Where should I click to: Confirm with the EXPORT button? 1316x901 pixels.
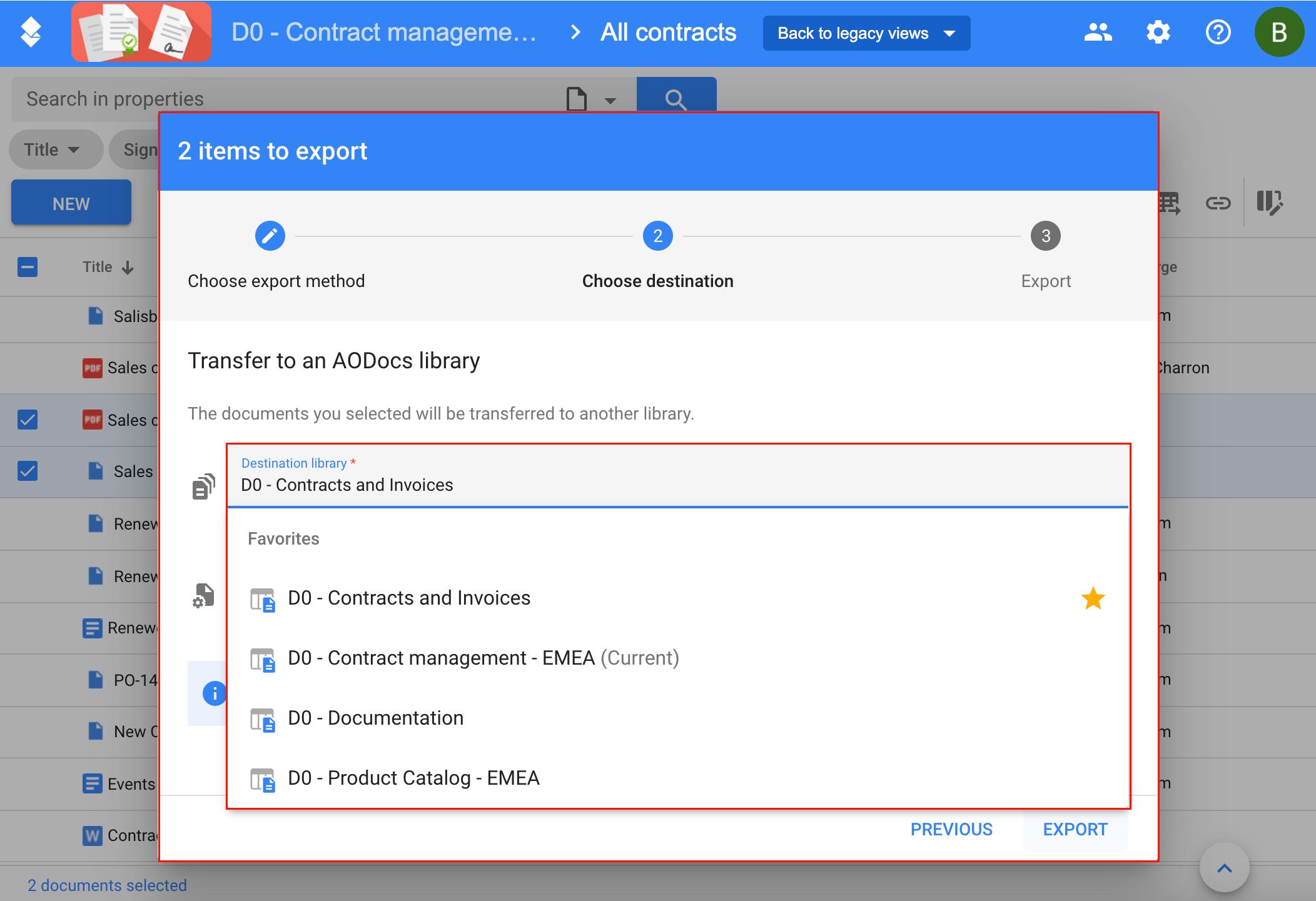pos(1075,829)
